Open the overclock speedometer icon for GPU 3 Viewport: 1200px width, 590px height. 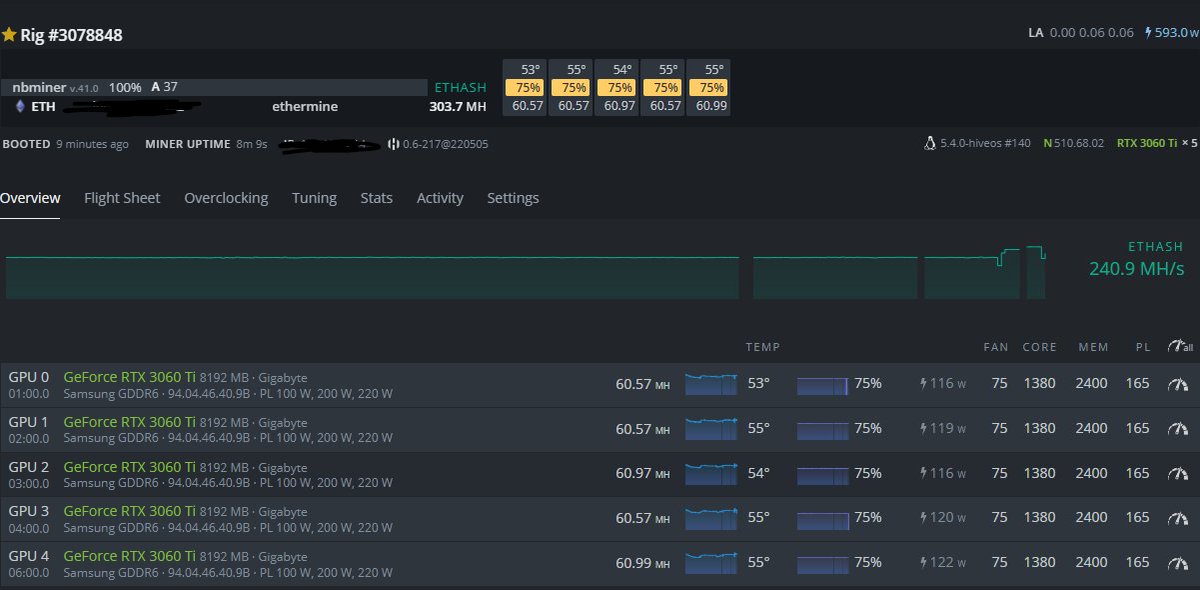pos(1179,518)
